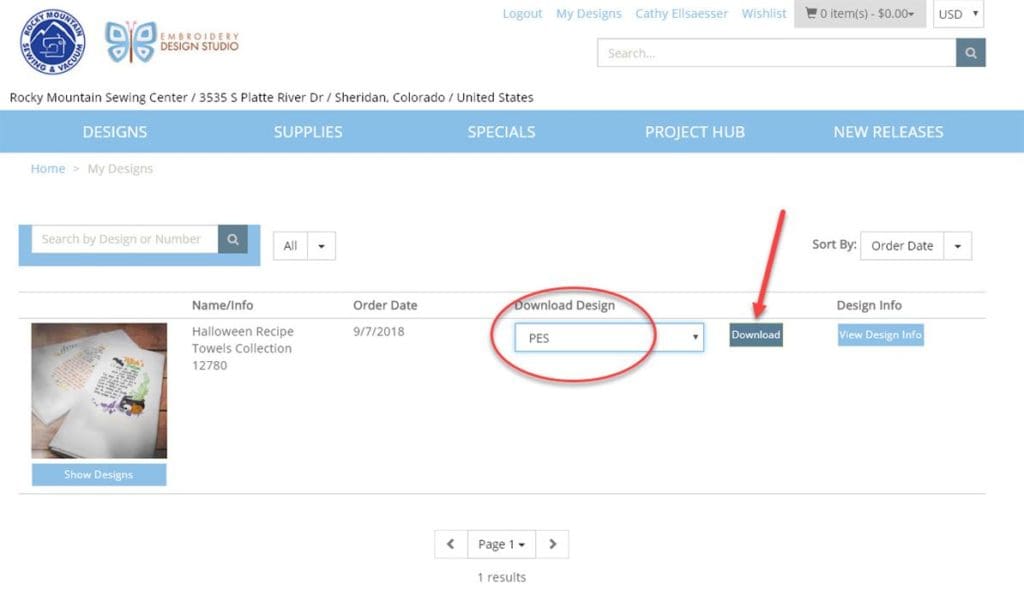Click the search magnifier icon in top bar
Viewport: 1024px width, 596px height.
pyautogui.click(x=969, y=52)
